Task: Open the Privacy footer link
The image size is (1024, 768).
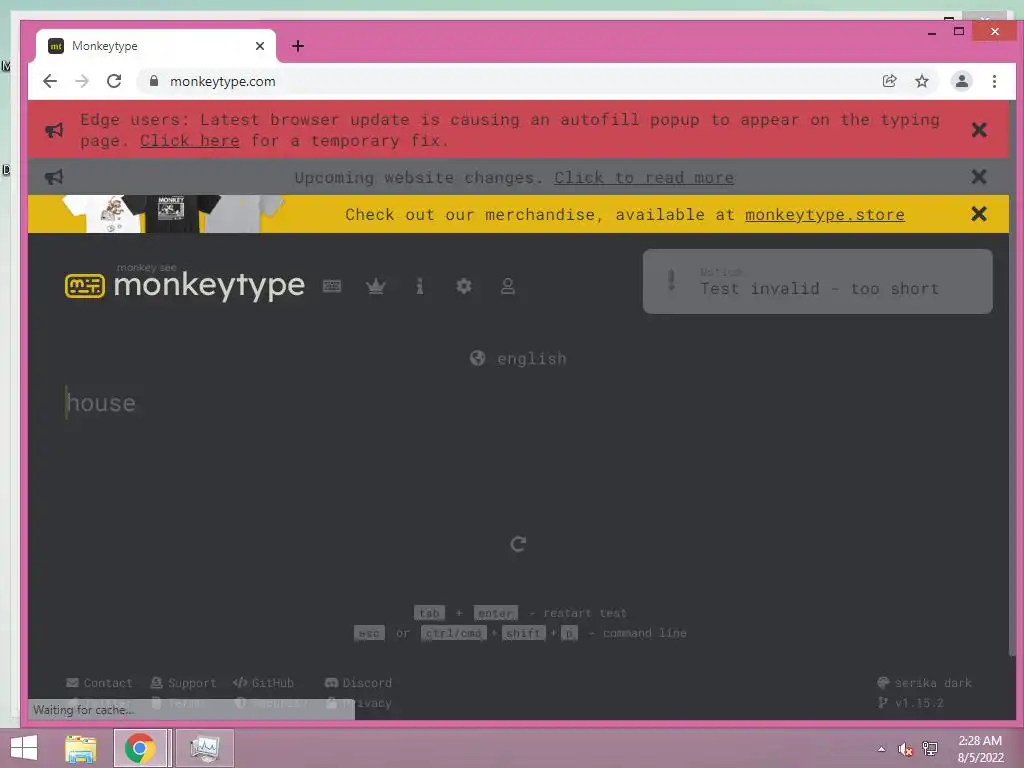Action: click(359, 703)
